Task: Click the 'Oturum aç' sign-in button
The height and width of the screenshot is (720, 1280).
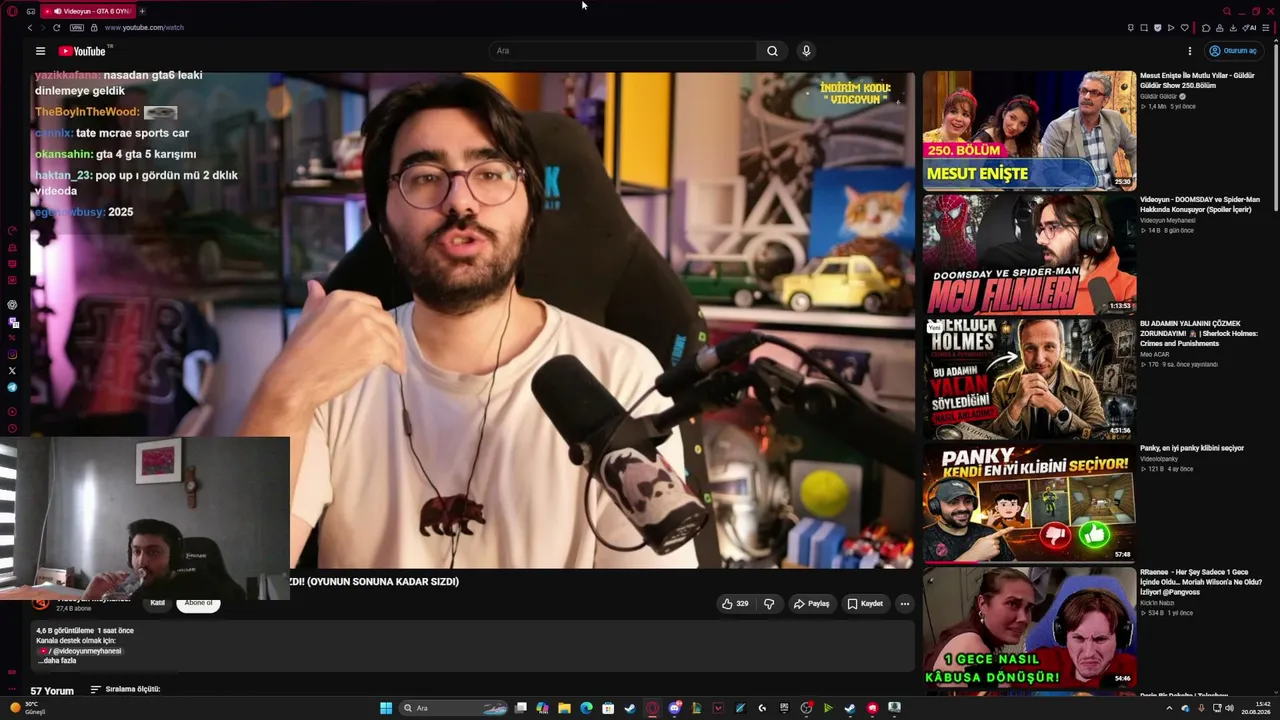Action: (1233, 51)
